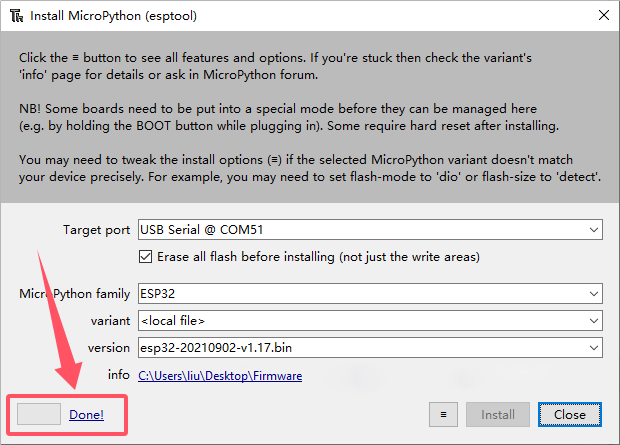620x445 pixels.
Task: Click esp32-20210902-v1.17.bin version field
Action: point(370,348)
